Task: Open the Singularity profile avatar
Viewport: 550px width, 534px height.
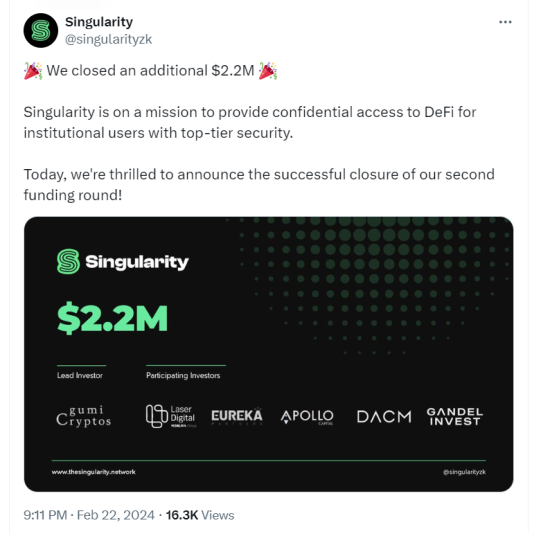Action: click(x=41, y=31)
